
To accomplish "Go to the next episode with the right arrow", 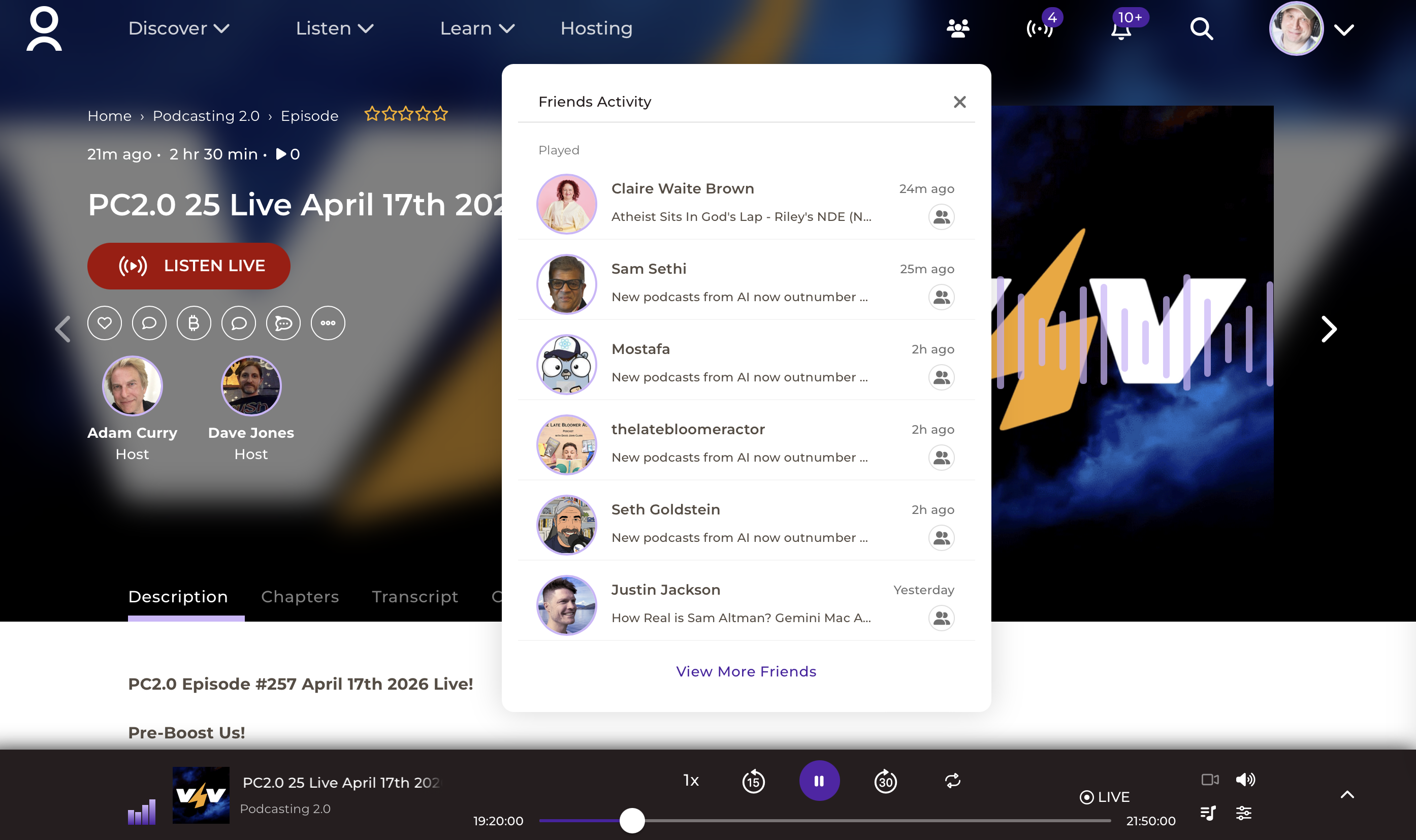I will click(x=1329, y=329).
